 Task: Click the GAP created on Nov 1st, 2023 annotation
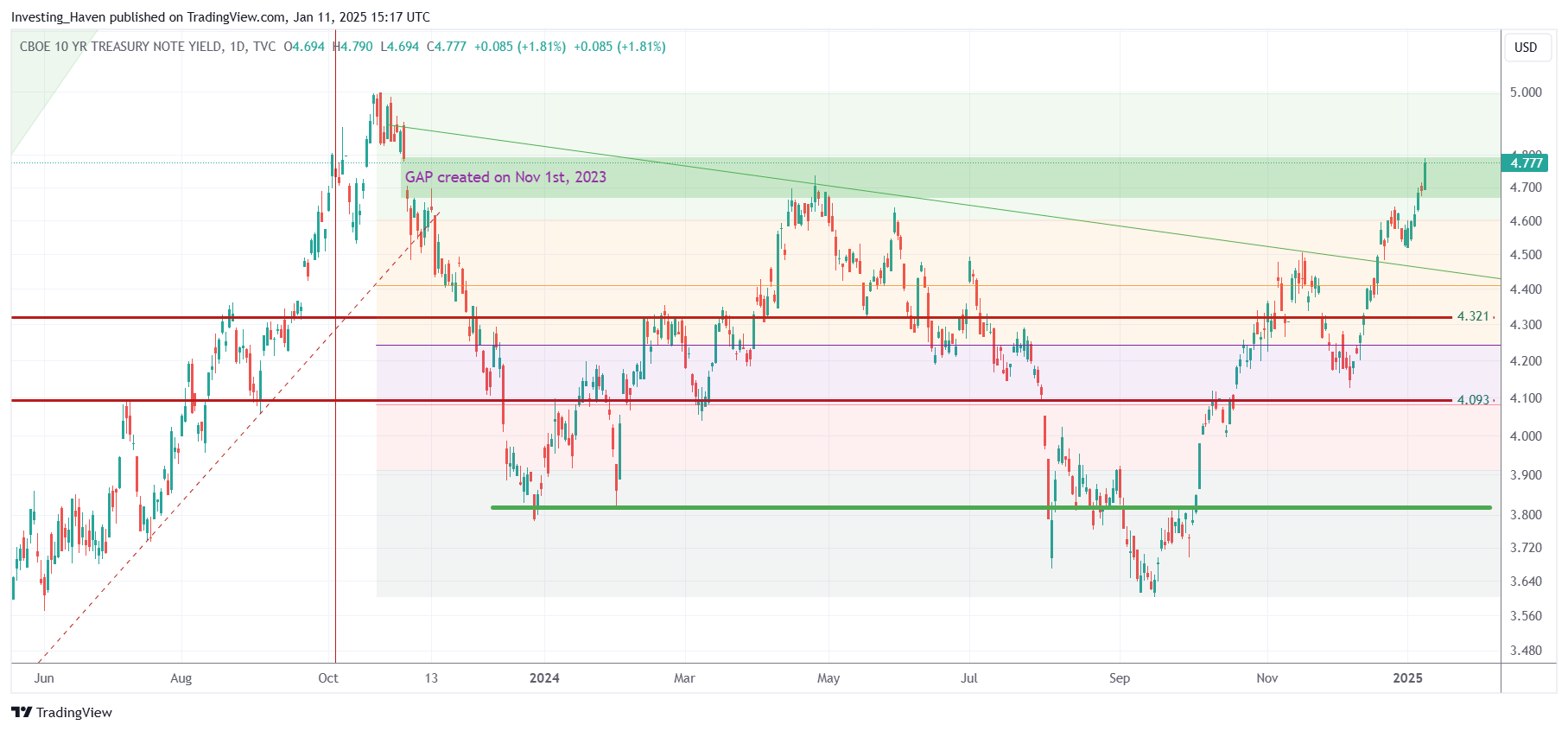(x=505, y=177)
